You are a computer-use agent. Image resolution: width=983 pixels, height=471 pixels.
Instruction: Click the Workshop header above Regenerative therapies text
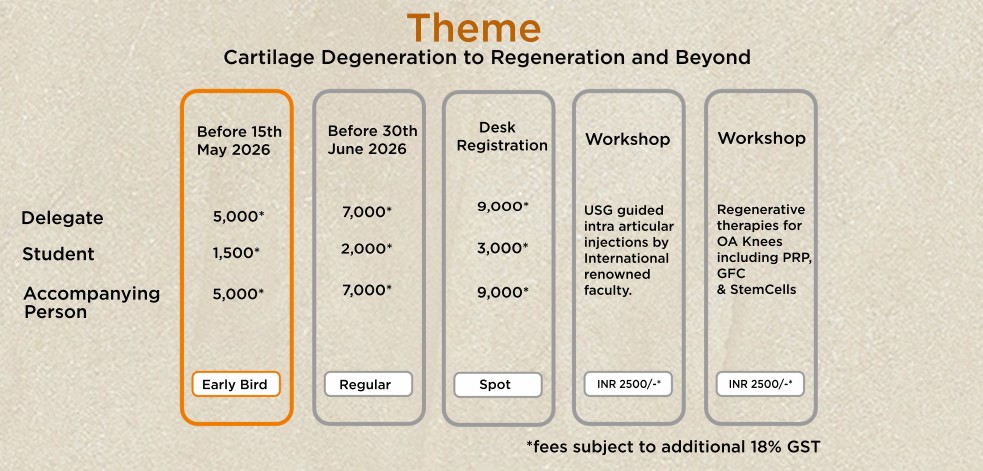click(762, 138)
